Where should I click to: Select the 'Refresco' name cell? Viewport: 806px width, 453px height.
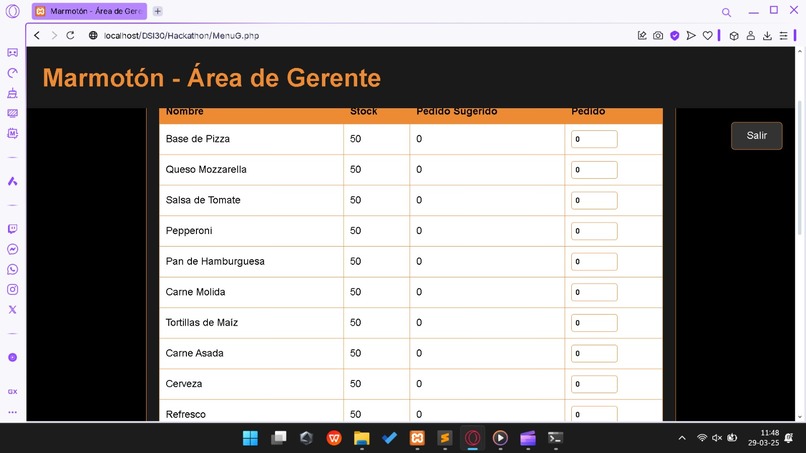pyautogui.click(x=251, y=411)
